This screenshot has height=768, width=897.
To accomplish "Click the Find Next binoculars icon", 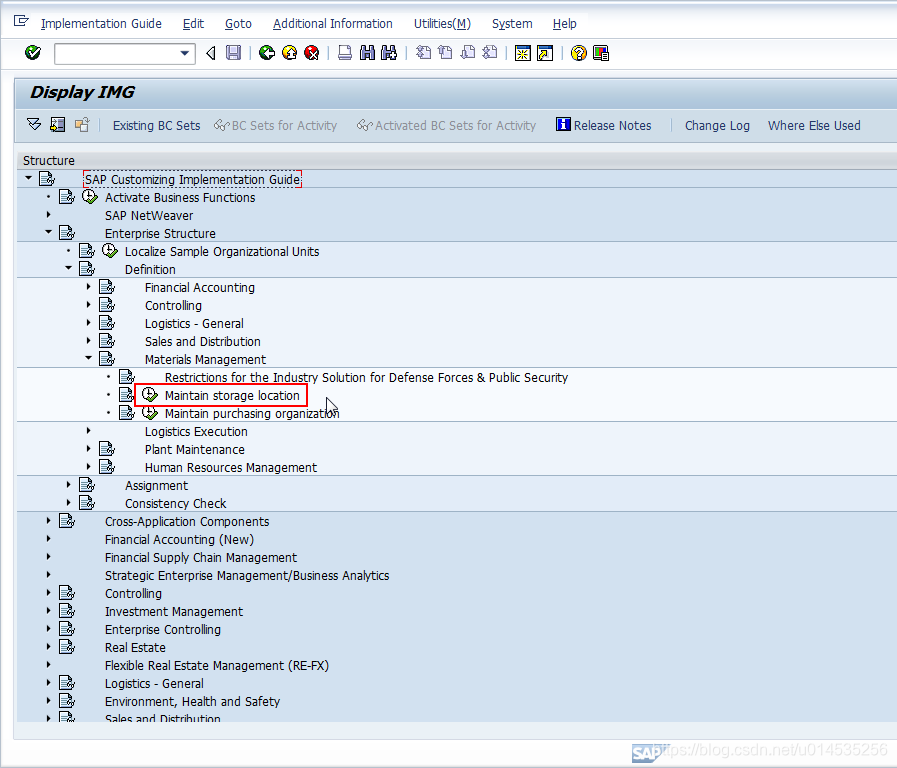I will click(x=389, y=53).
